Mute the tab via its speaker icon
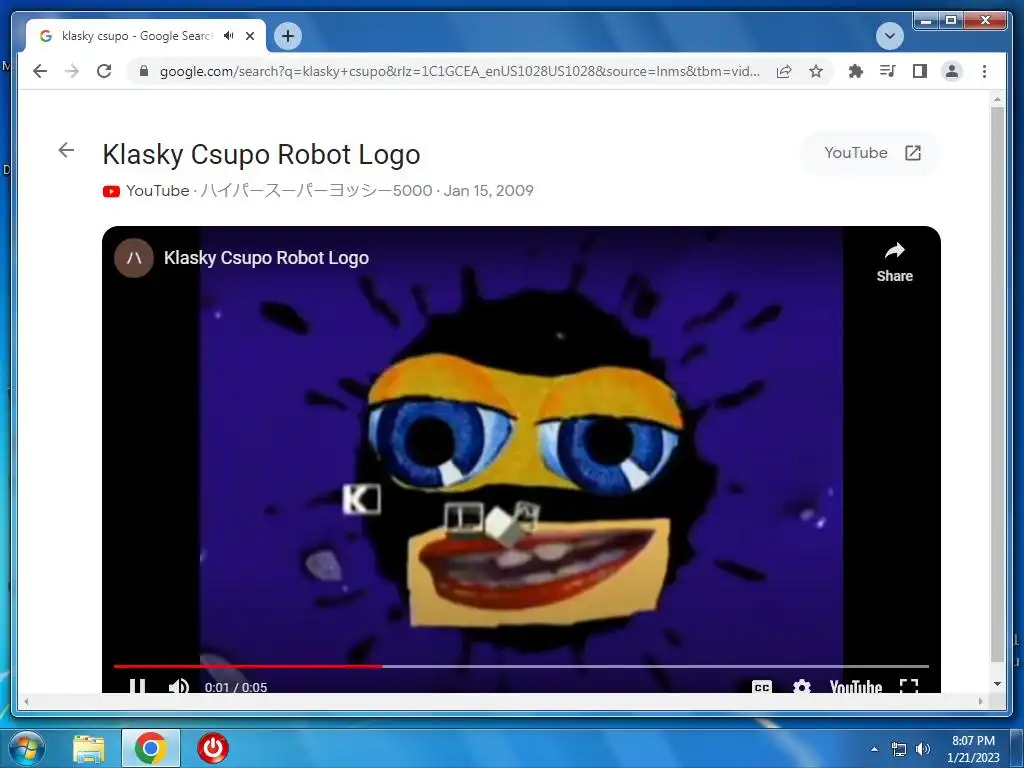 pos(228,36)
